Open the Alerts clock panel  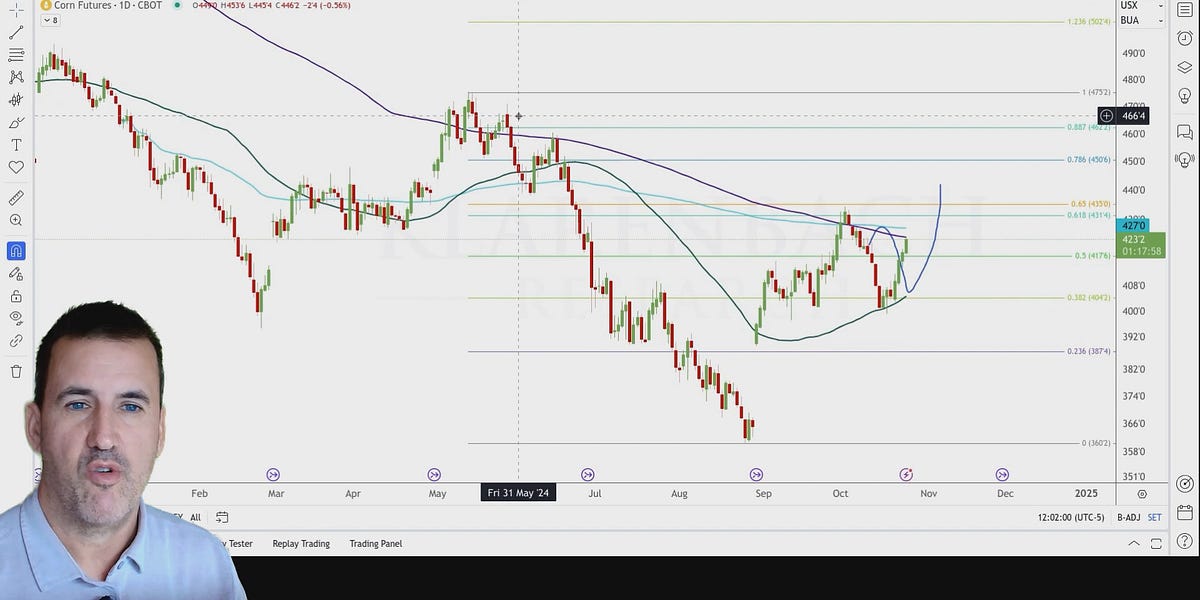pyautogui.click(x=1185, y=38)
